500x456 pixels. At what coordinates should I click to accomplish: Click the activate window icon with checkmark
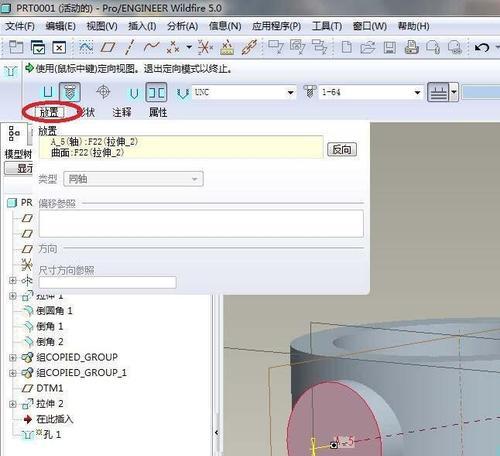(38, 47)
